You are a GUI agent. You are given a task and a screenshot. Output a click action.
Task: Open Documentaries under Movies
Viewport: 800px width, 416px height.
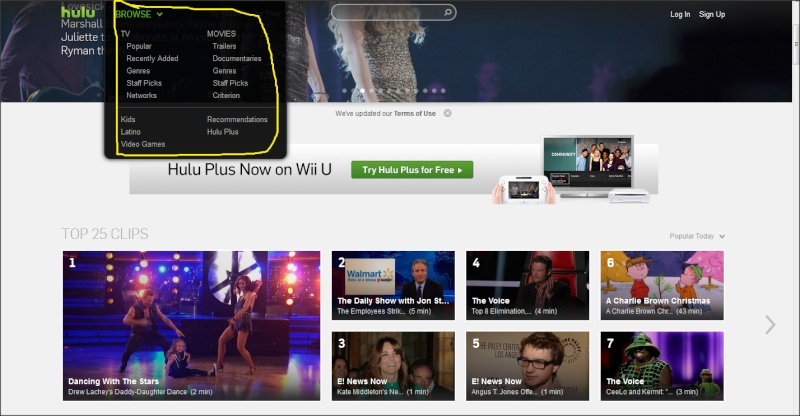pyautogui.click(x=237, y=58)
